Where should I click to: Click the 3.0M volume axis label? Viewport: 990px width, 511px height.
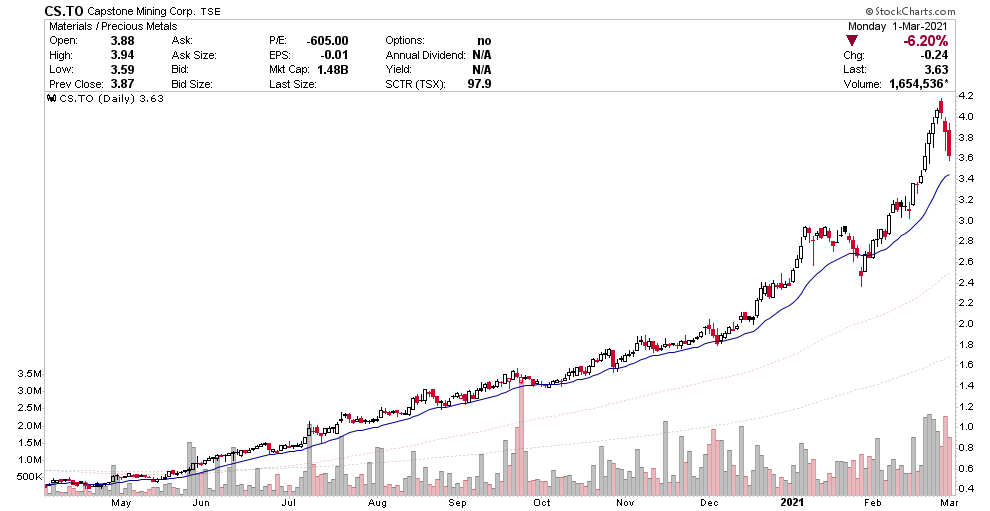30,391
